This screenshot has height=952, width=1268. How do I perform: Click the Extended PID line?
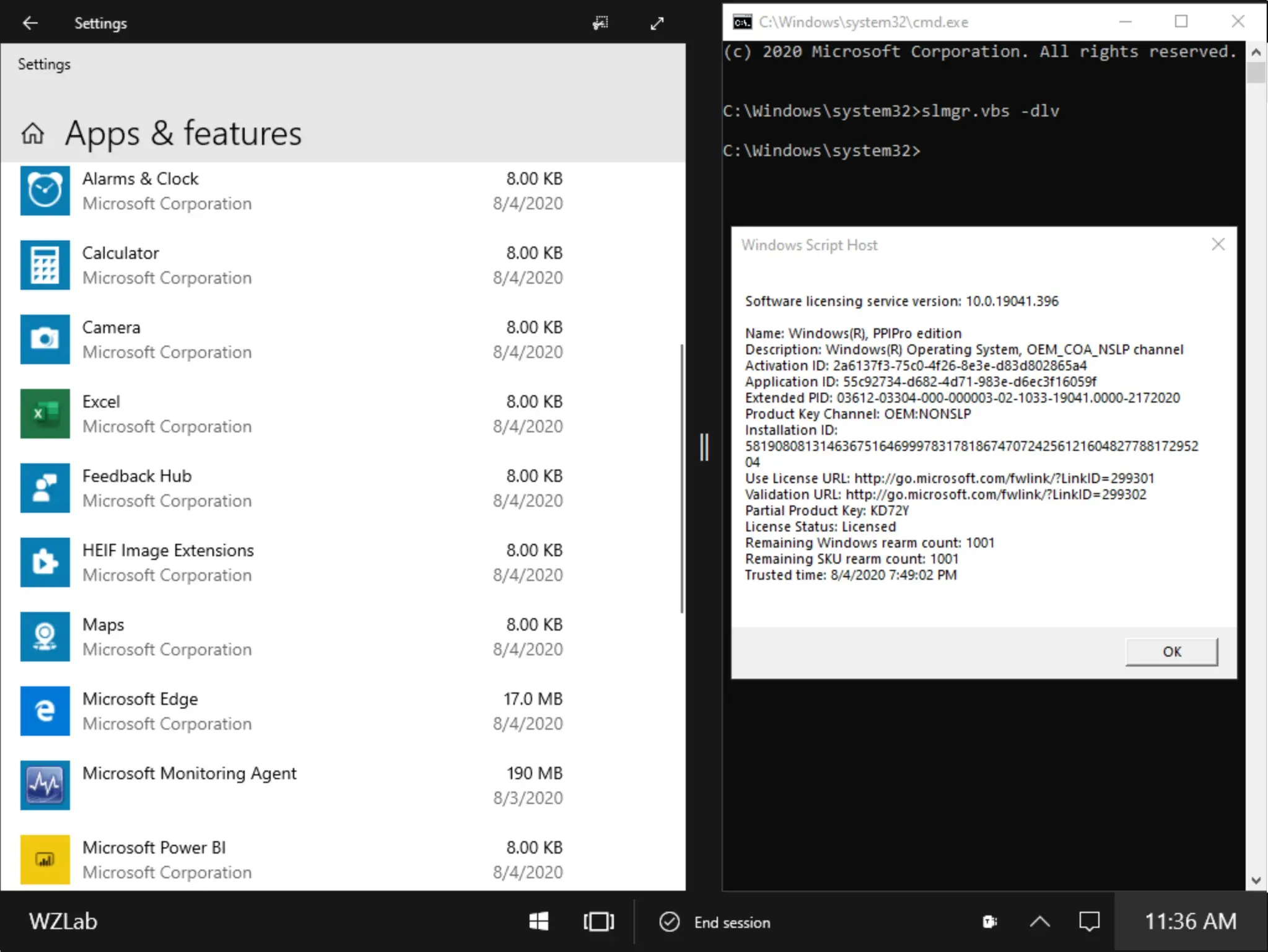tap(963, 398)
